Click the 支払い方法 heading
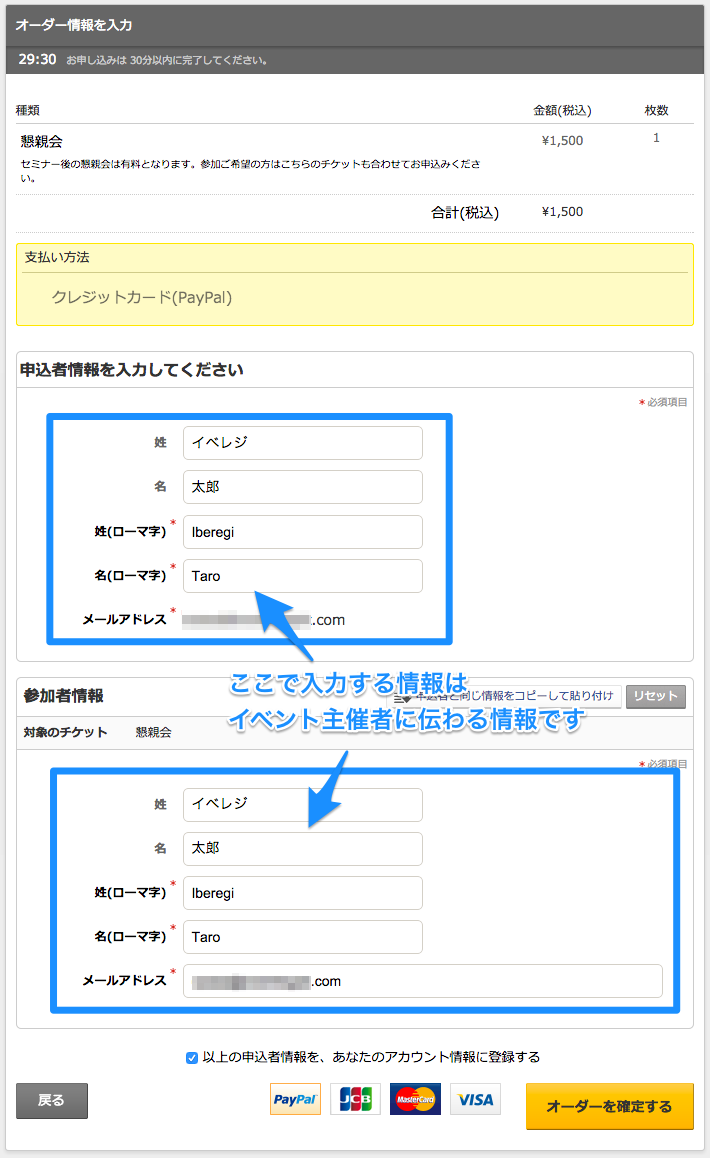The image size is (710, 1158). (x=57, y=257)
